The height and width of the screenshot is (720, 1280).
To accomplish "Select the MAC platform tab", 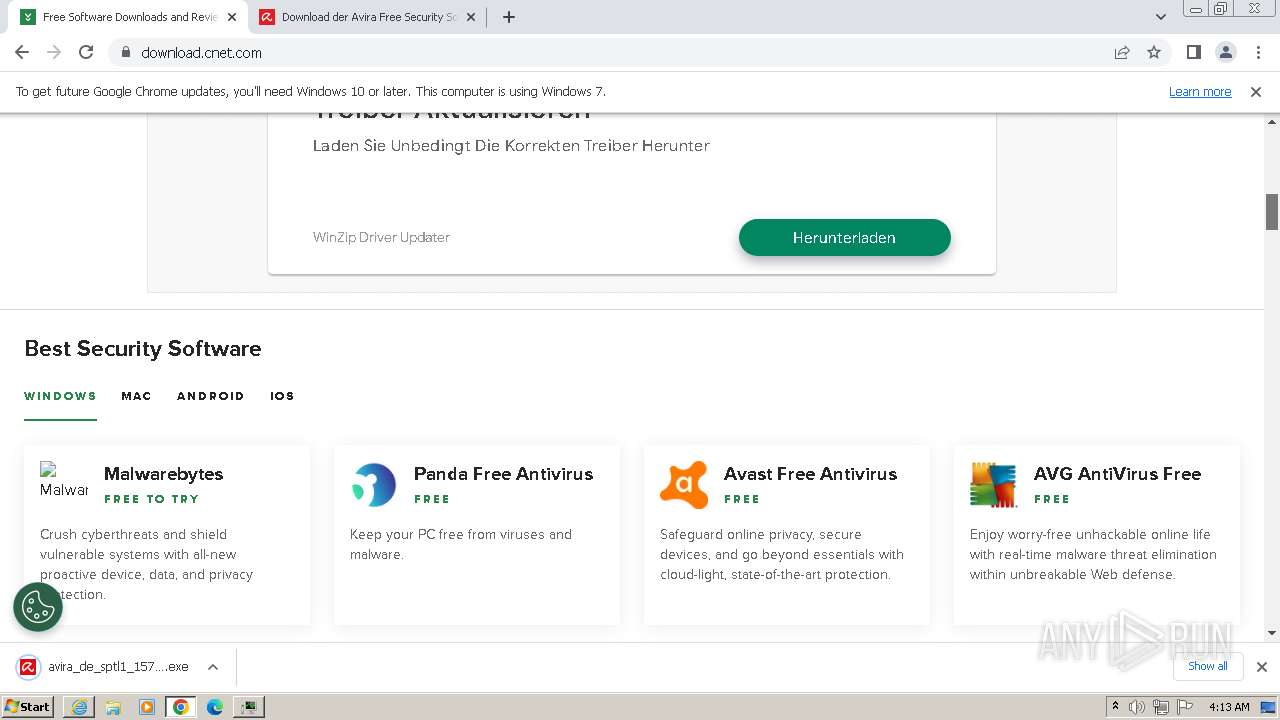I will (136, 396).
